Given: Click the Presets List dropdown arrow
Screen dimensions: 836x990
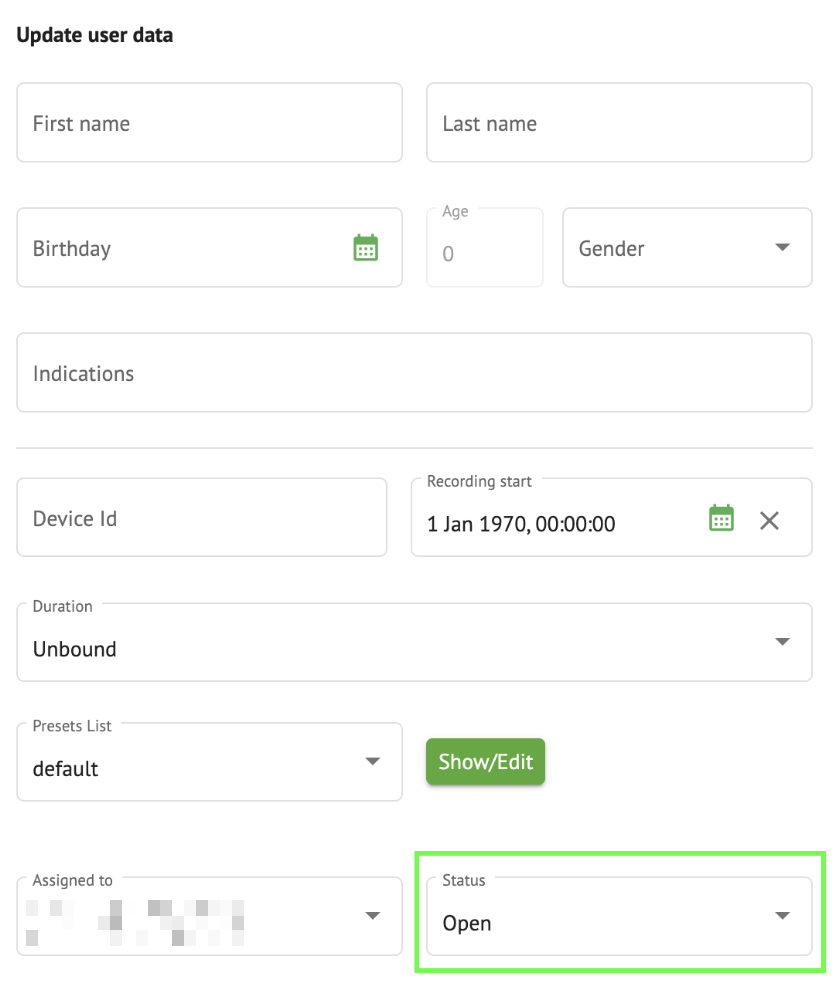Looking at the screenshot, I should tap(372, 762).
